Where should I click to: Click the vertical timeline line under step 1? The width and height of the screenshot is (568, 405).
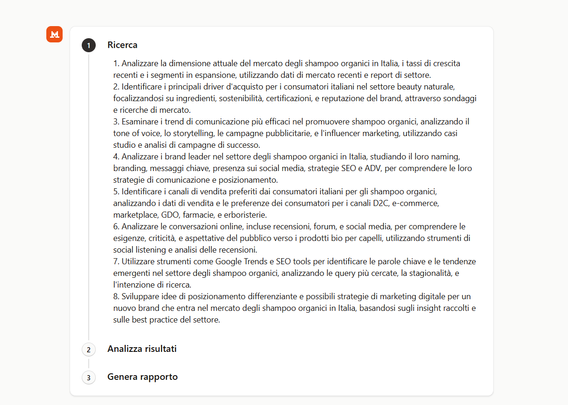89,196
